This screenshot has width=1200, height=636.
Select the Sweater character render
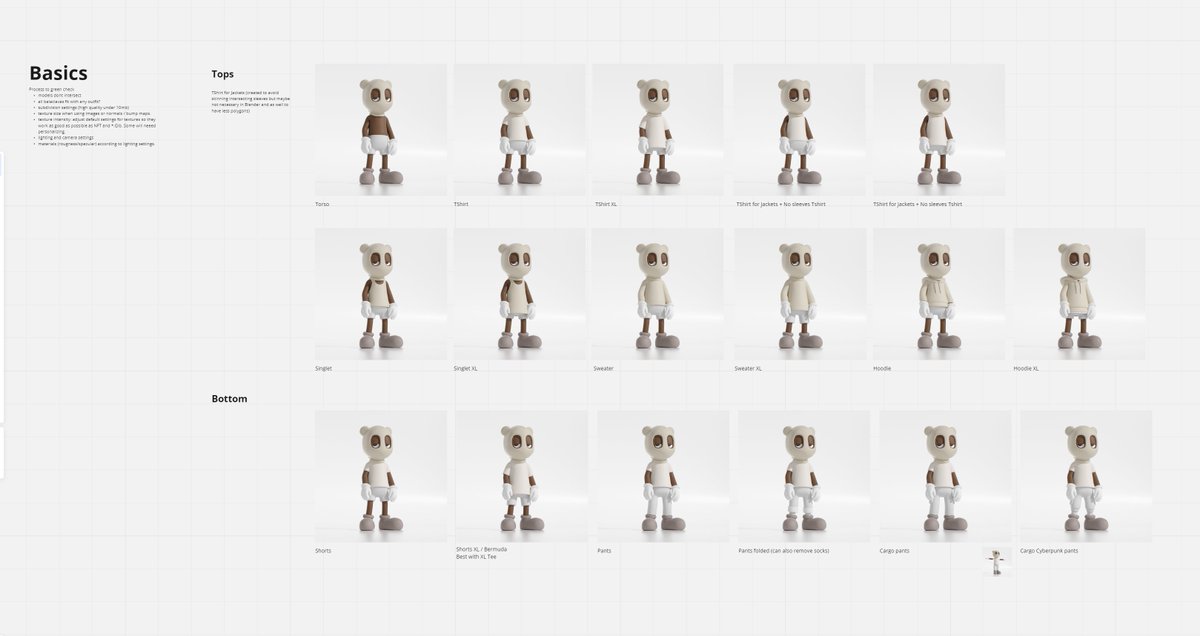click(x=657, y=294)
